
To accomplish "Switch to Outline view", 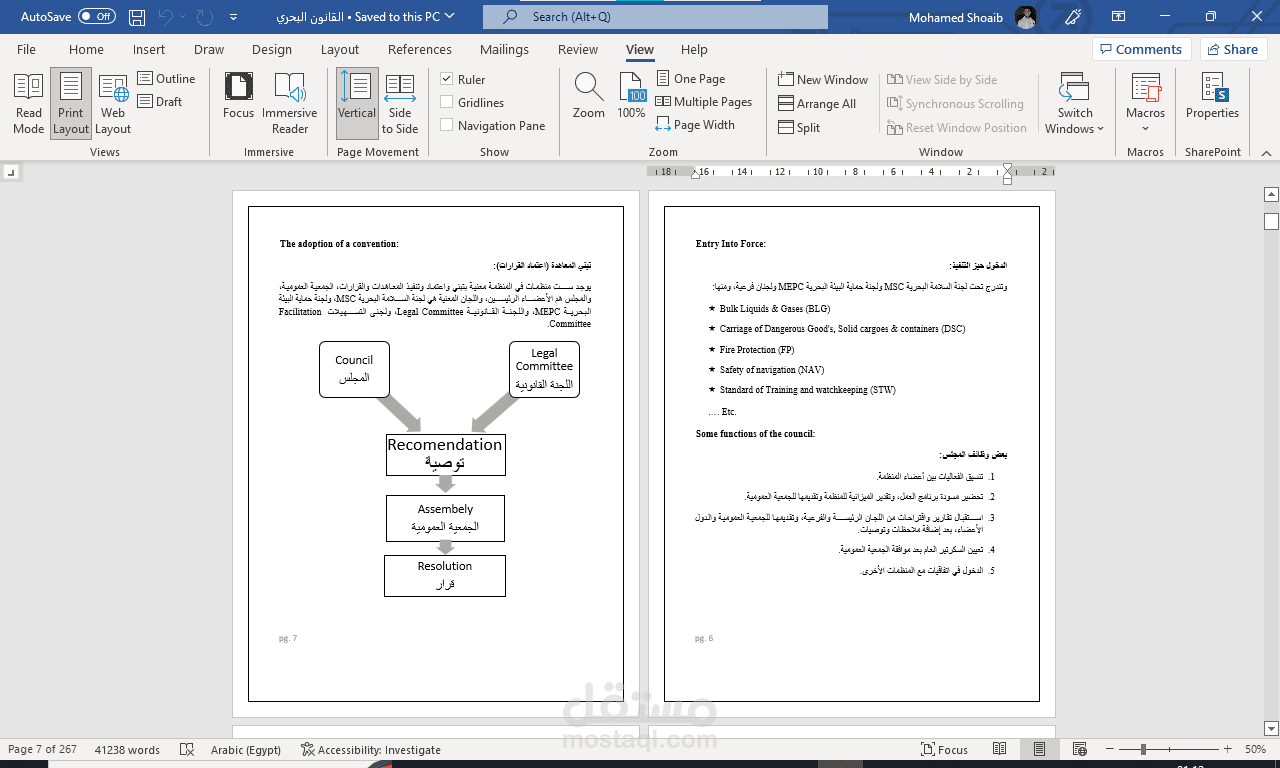I will (167, 78).
